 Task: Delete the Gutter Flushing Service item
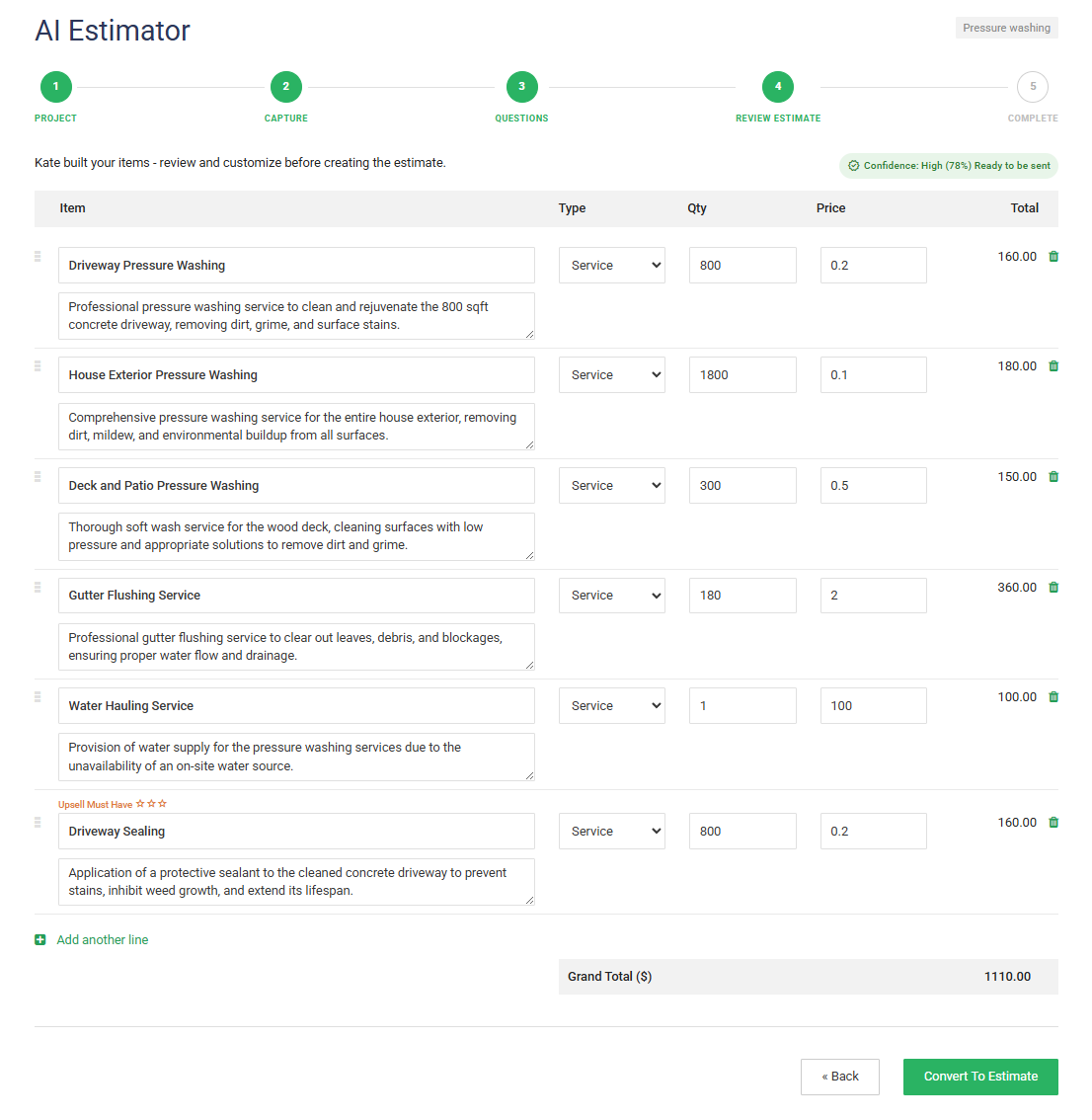click(1053, 588)
